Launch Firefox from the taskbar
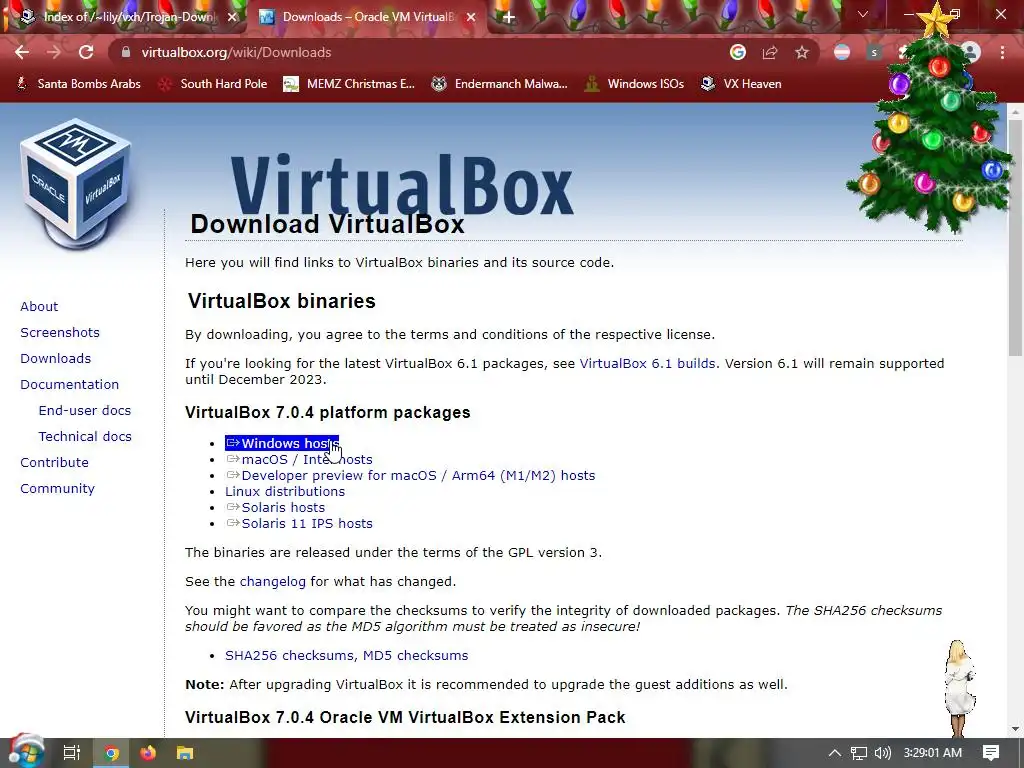This screenshot has height=768, width=1024. [x=148, y=753]
